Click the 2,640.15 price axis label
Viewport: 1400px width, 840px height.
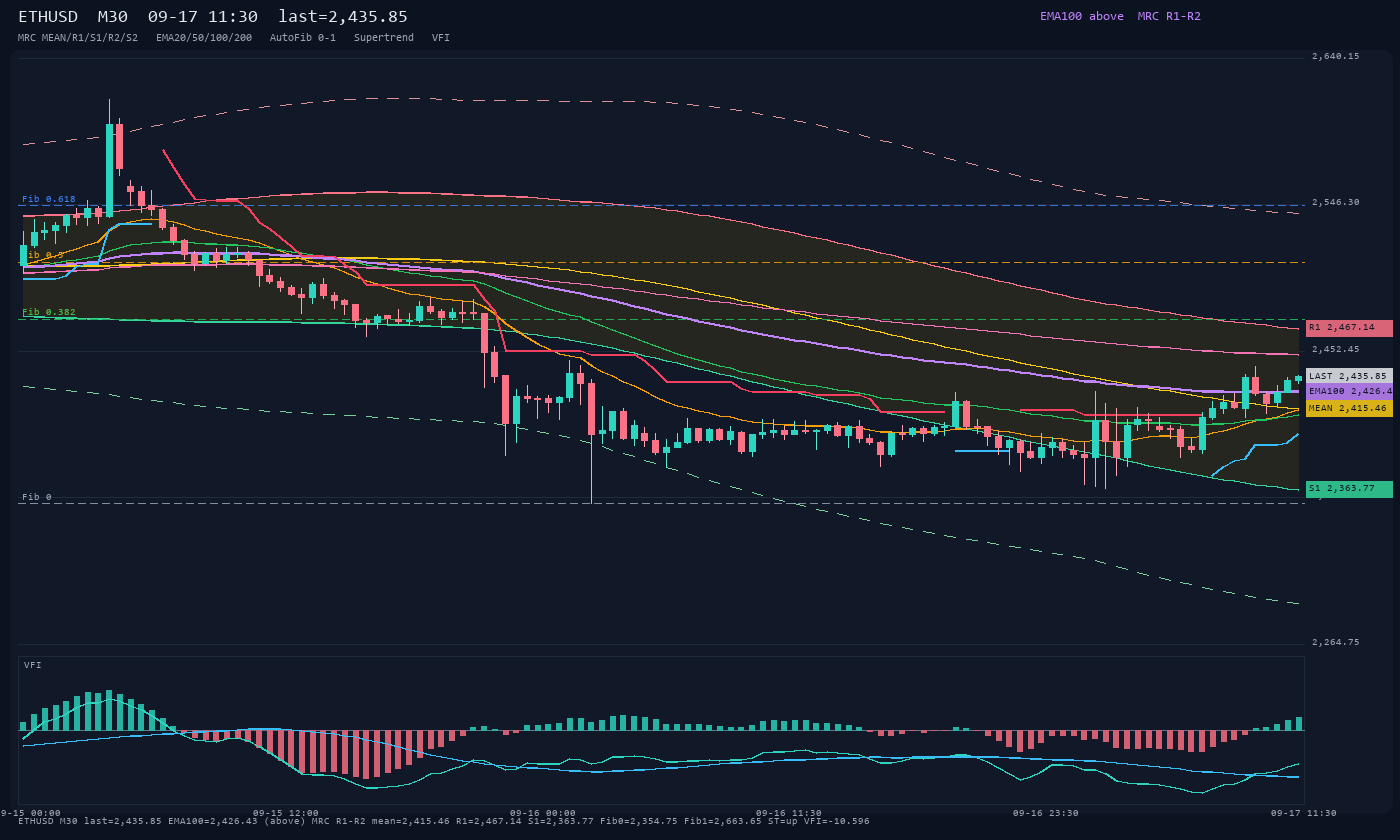tap(1336, 57)
